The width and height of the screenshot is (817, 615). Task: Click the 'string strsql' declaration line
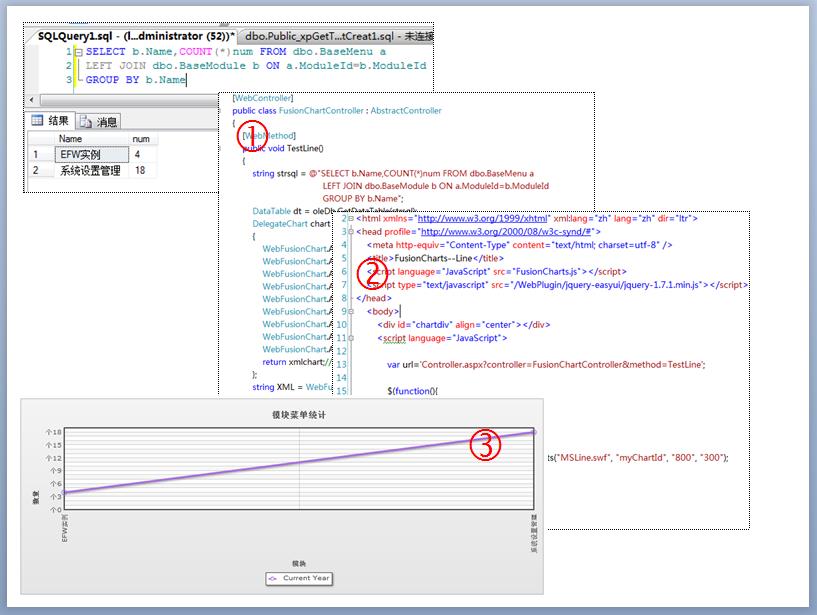(393, 173)
